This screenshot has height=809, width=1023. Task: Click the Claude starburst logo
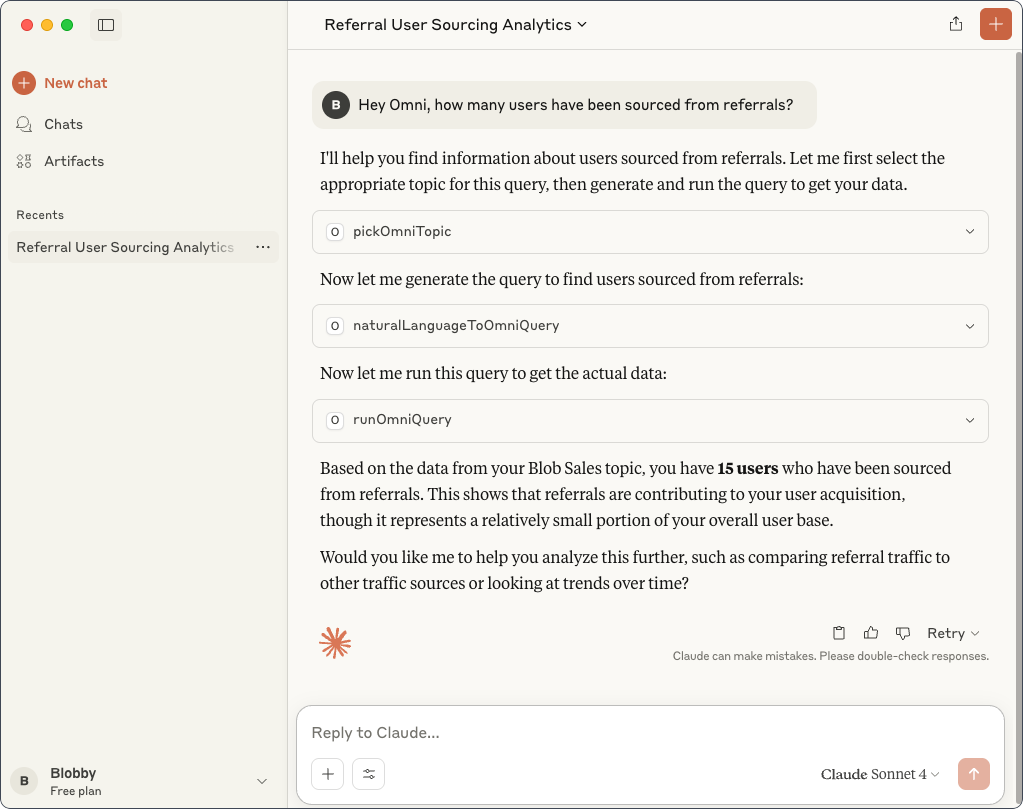click(x=335, y=643)
